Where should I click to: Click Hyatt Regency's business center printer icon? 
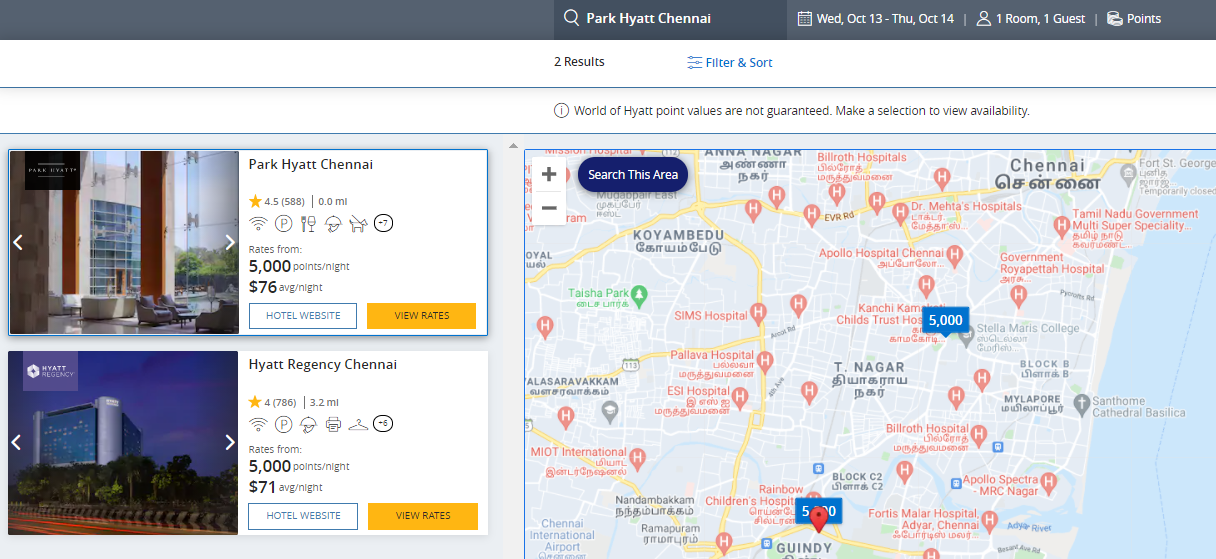point(334,424)
